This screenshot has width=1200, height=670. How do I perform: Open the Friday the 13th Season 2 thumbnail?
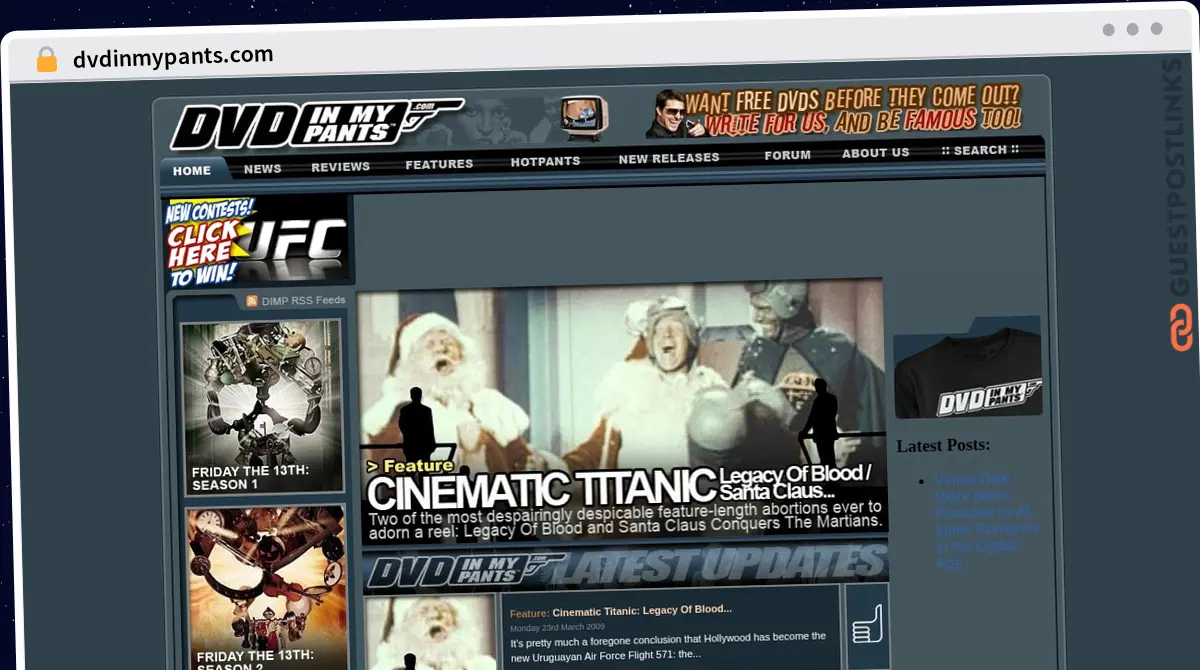(266, 588)
